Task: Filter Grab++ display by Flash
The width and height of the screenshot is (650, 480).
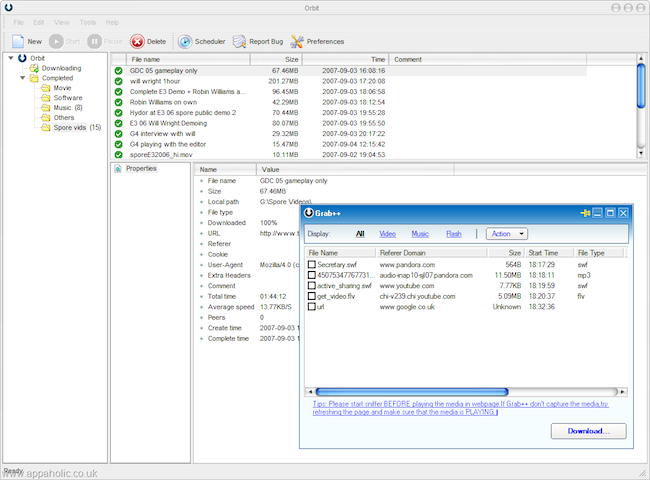Action: pyautogui.click(x=454, y=234)
